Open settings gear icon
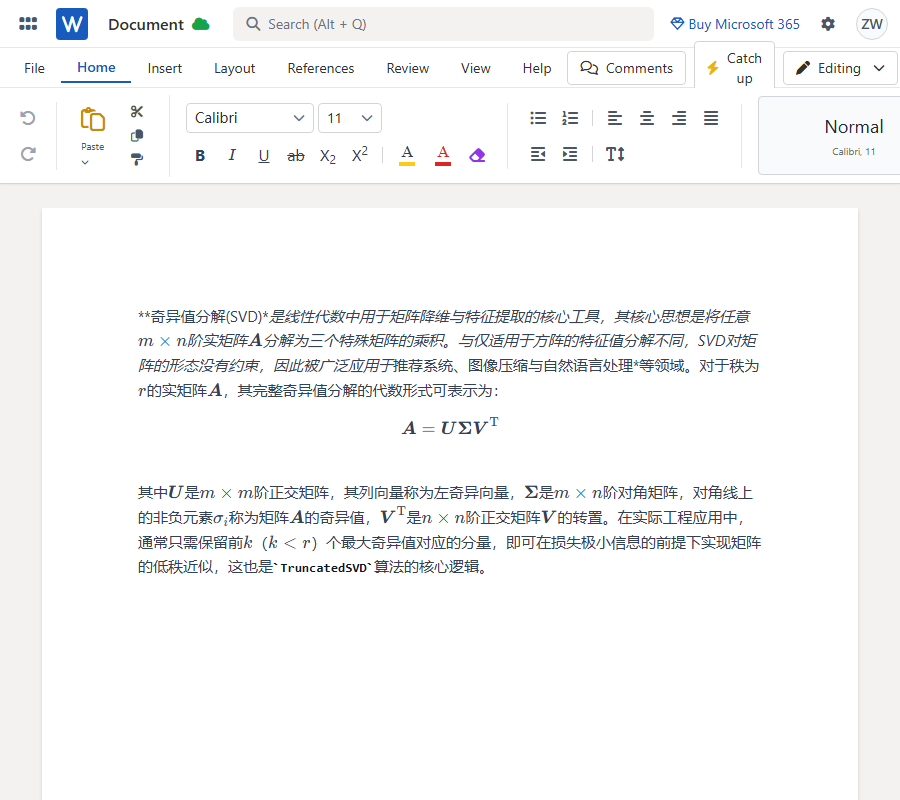Screen dimensions: 900x800 click(x=828, y=24)
